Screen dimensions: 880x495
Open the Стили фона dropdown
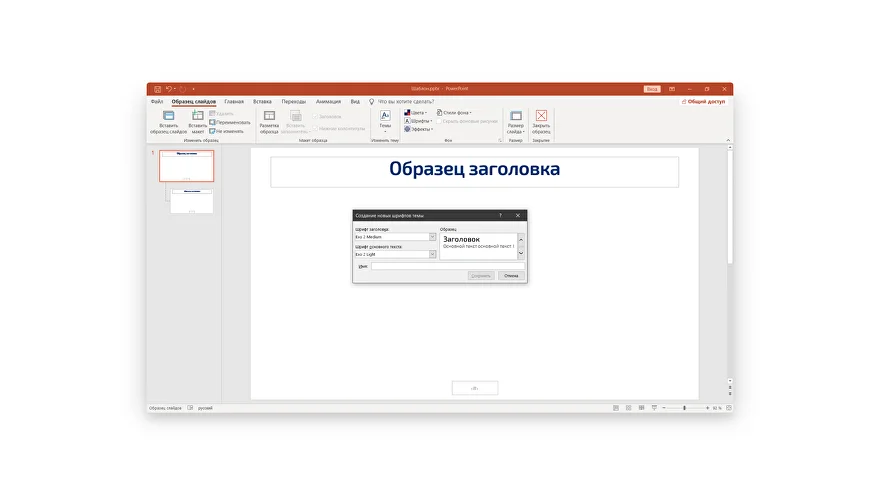pyautogui.click(x=454, y=113)
